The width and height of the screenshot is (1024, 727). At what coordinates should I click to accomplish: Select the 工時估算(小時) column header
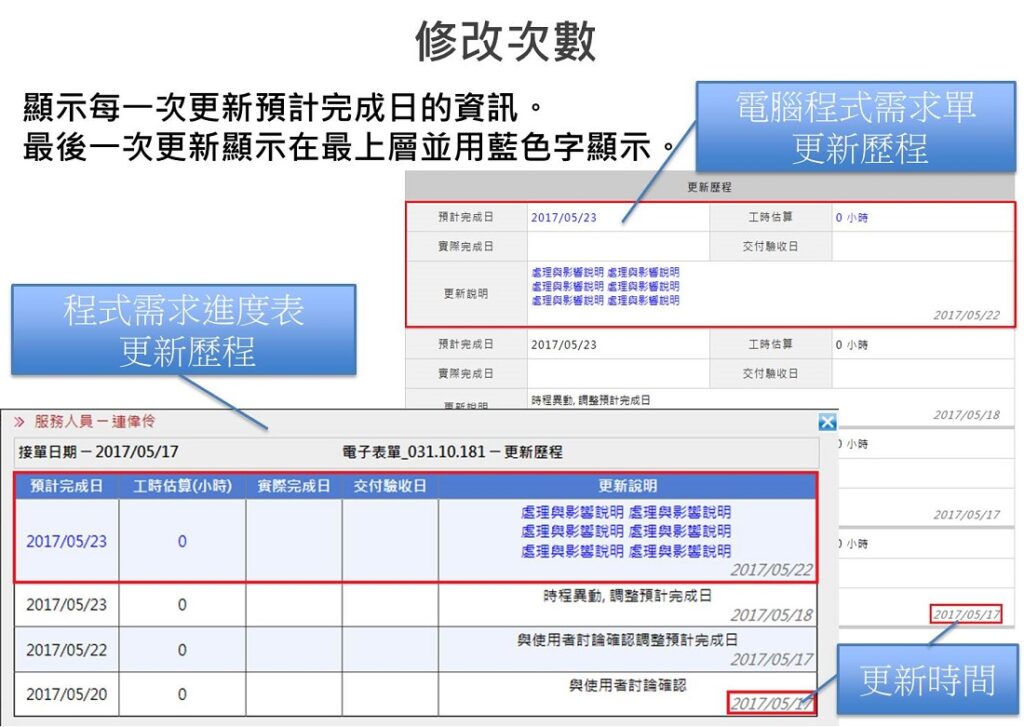[182, 486]
